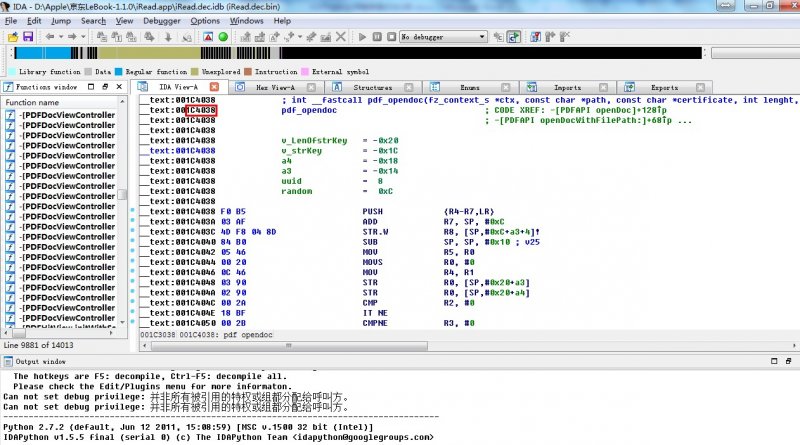Click the random variable definition line
800x445 pixels.
[x=337, y=191]
